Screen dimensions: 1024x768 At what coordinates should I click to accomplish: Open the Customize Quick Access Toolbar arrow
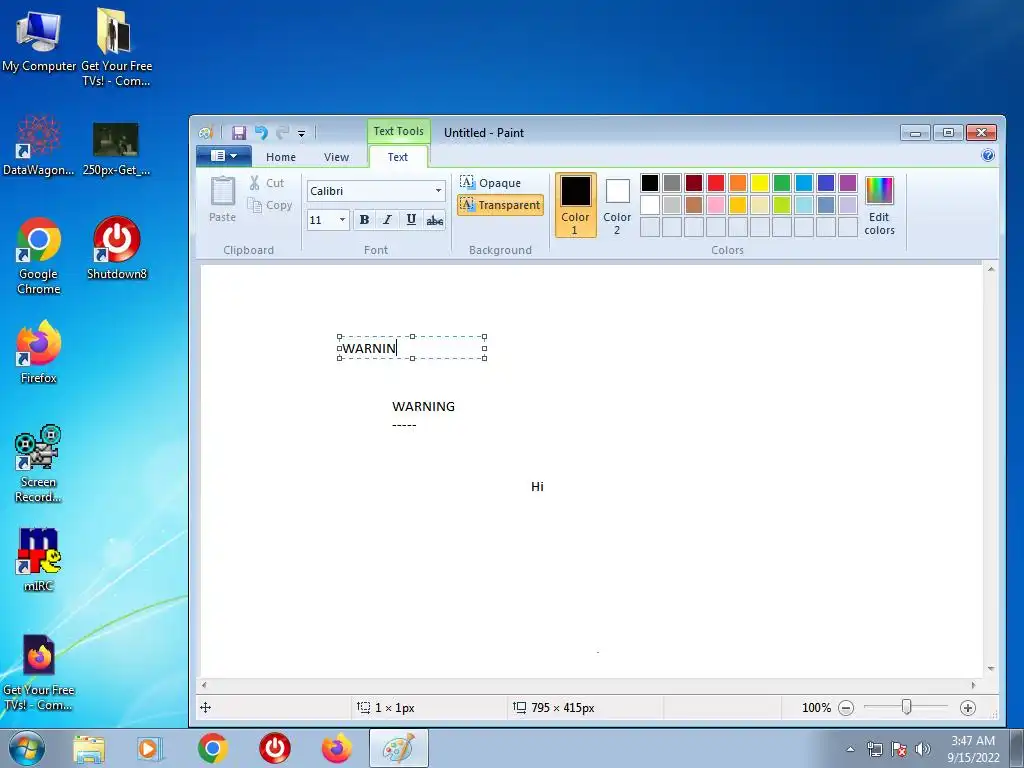pyautogui.click(x=302, y=133)
